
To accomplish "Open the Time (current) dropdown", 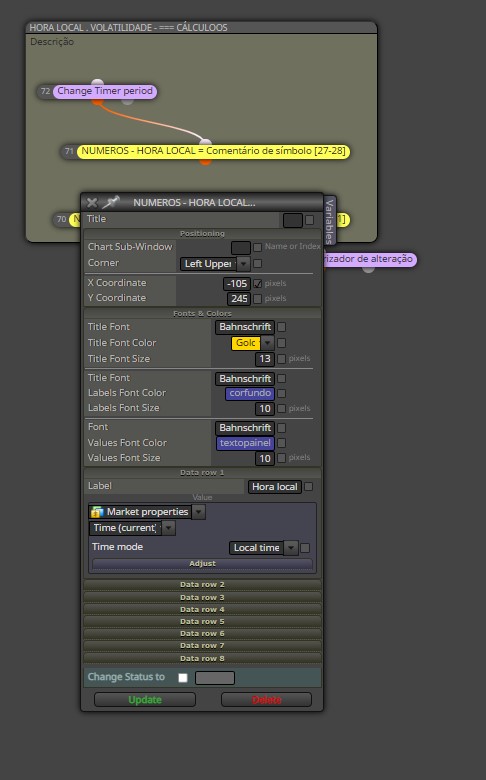I will tap(132, 528).
